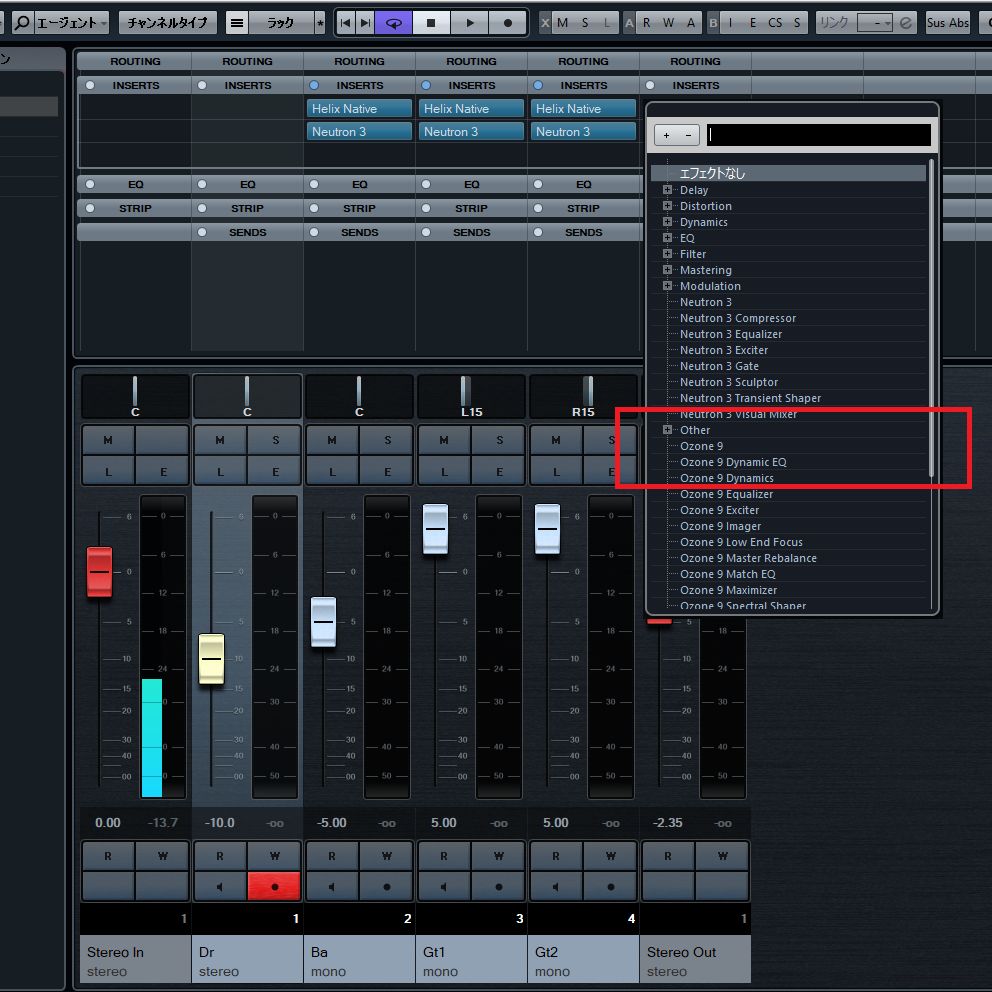
Task: Click the go to right locator button
Action: click(365, 23)
